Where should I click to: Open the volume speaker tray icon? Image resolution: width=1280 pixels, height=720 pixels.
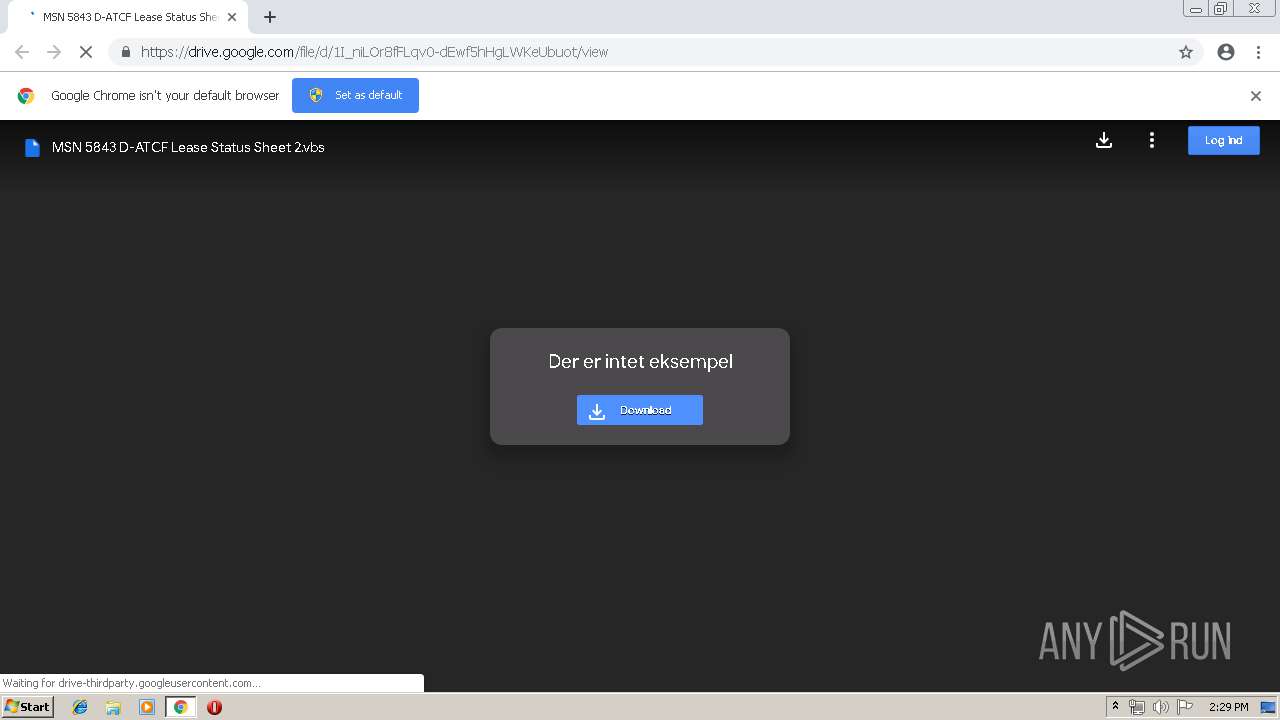1160,707
